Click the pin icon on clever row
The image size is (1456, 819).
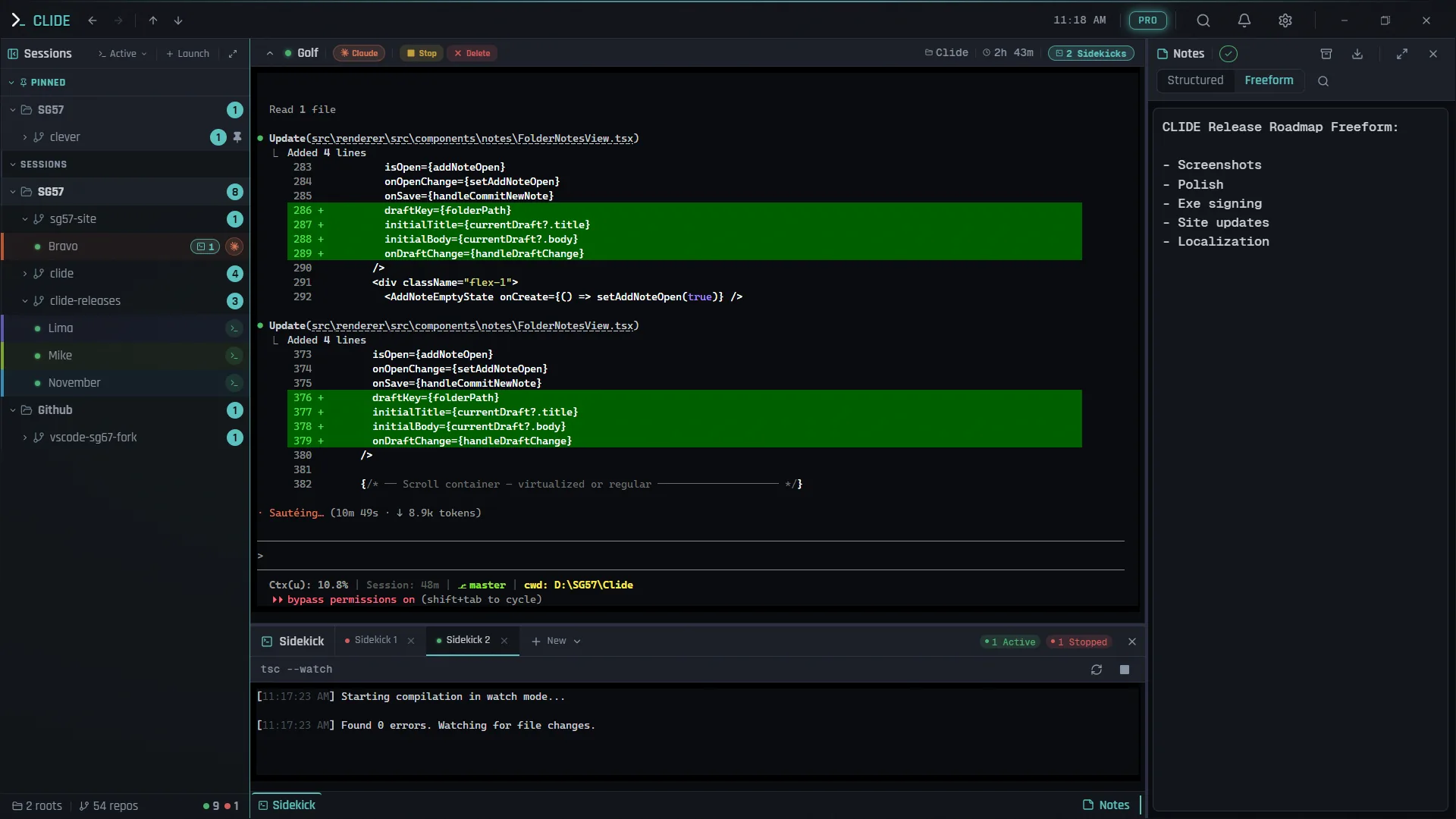(237, 137)
